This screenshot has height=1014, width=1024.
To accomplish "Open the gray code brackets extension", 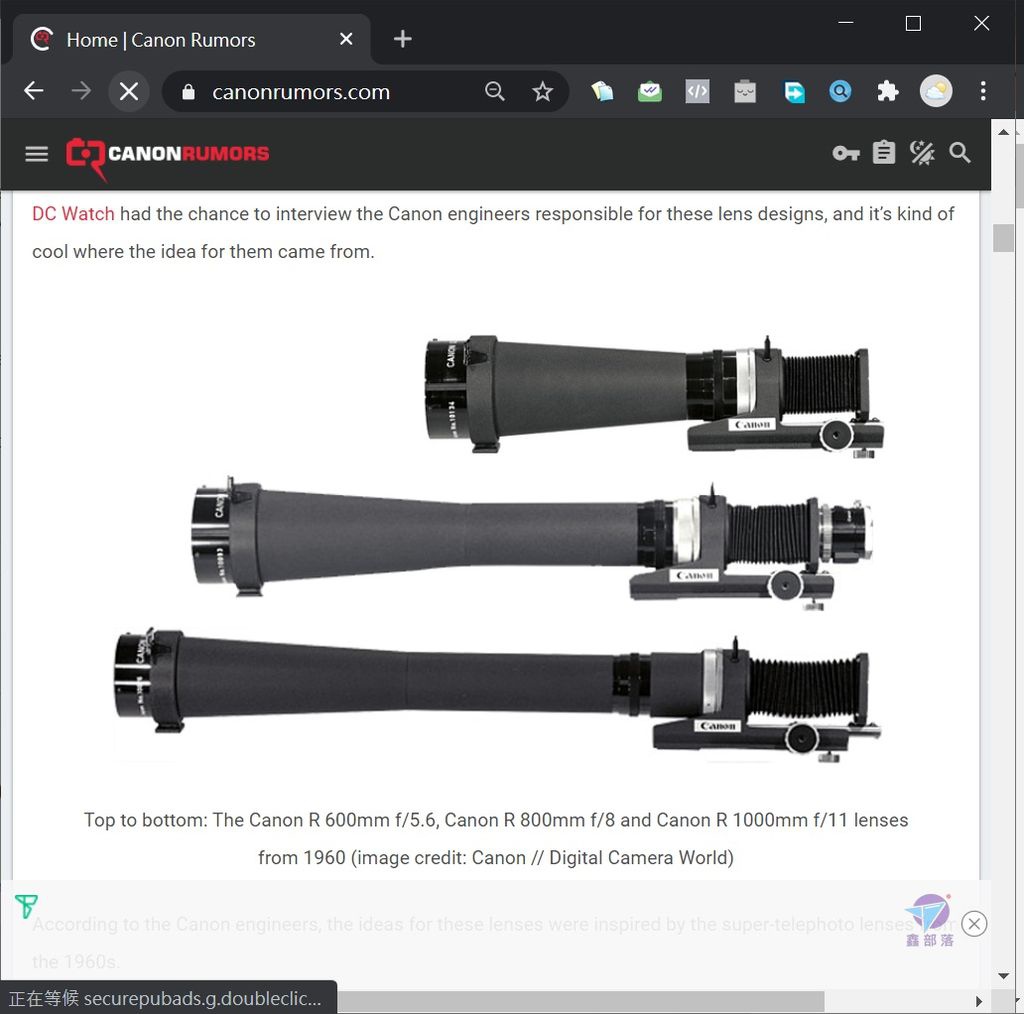I will tap(697, 91).
